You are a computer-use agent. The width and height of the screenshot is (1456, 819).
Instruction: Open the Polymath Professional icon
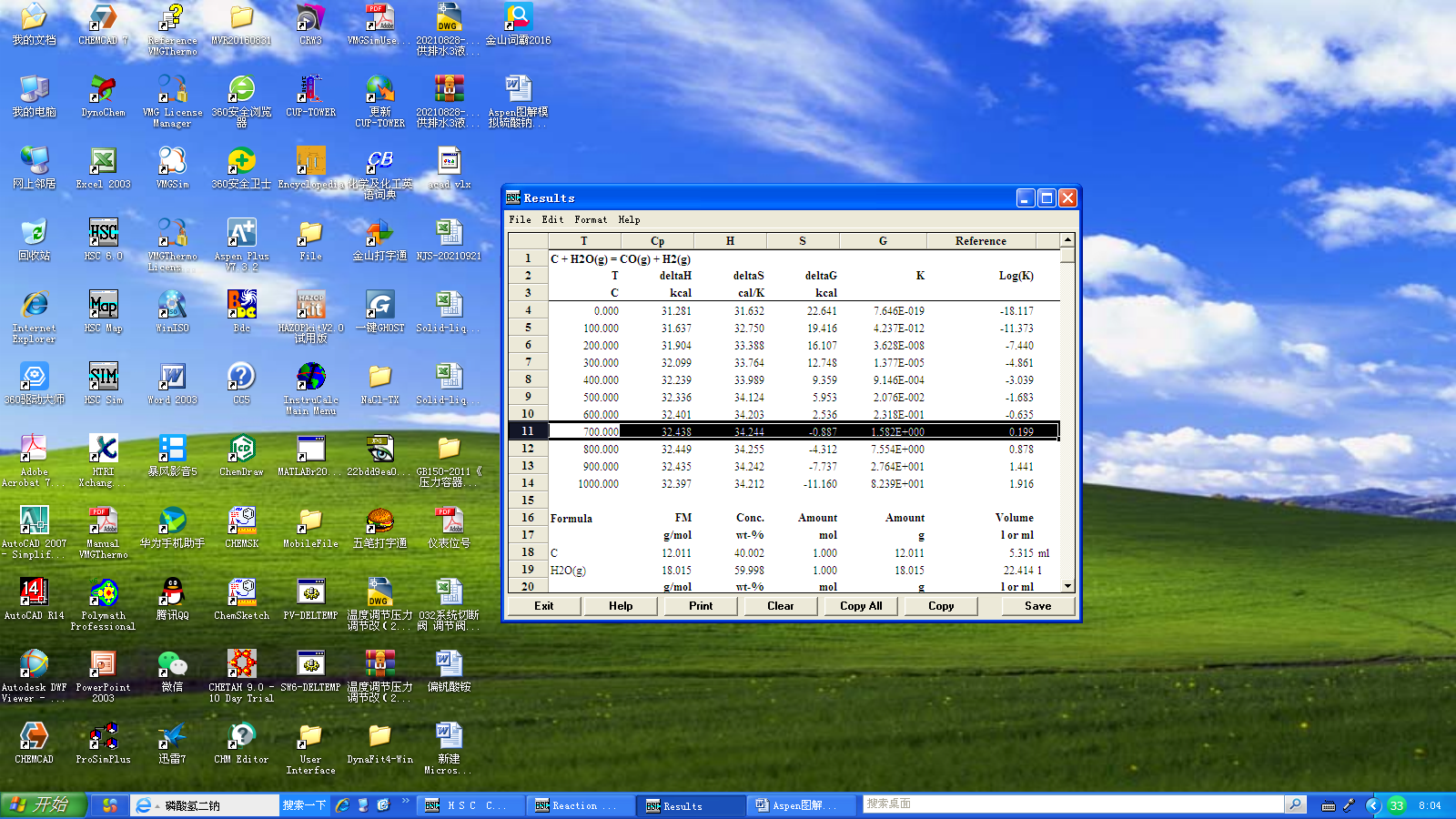(103, 604)
